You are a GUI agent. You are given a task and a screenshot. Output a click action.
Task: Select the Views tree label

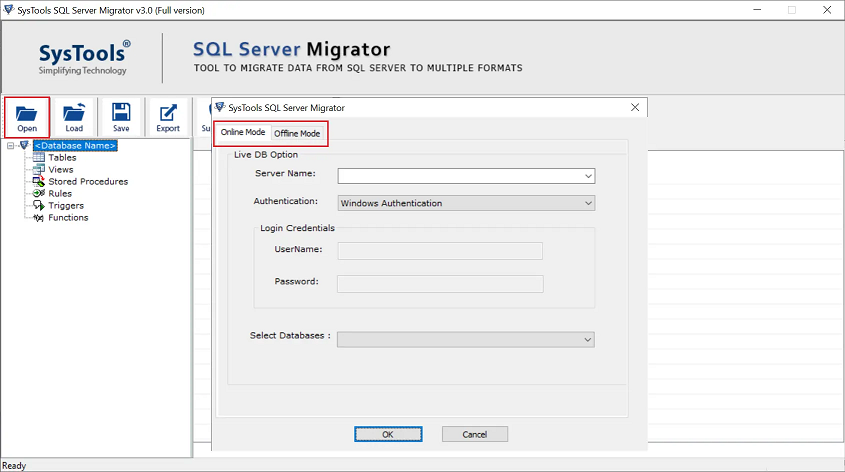pos(61,169)
